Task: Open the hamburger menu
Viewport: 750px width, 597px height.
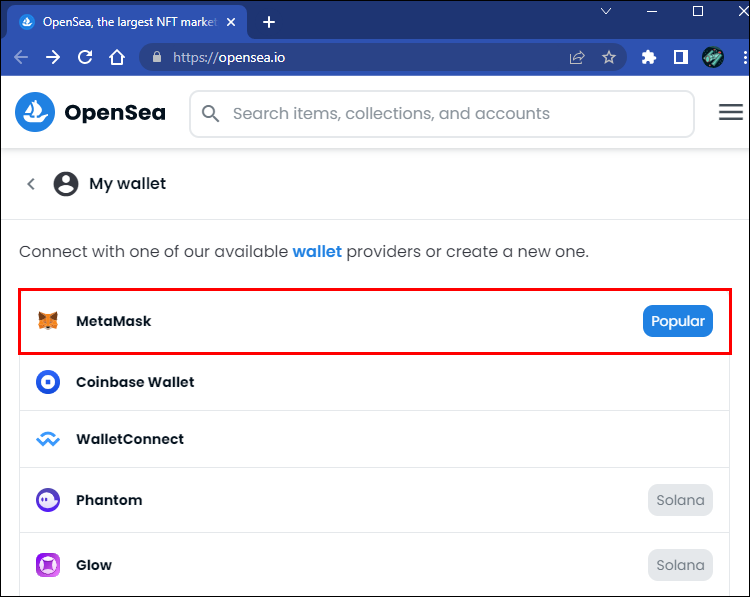Action: pyautogui.click(x=731, y=113)
